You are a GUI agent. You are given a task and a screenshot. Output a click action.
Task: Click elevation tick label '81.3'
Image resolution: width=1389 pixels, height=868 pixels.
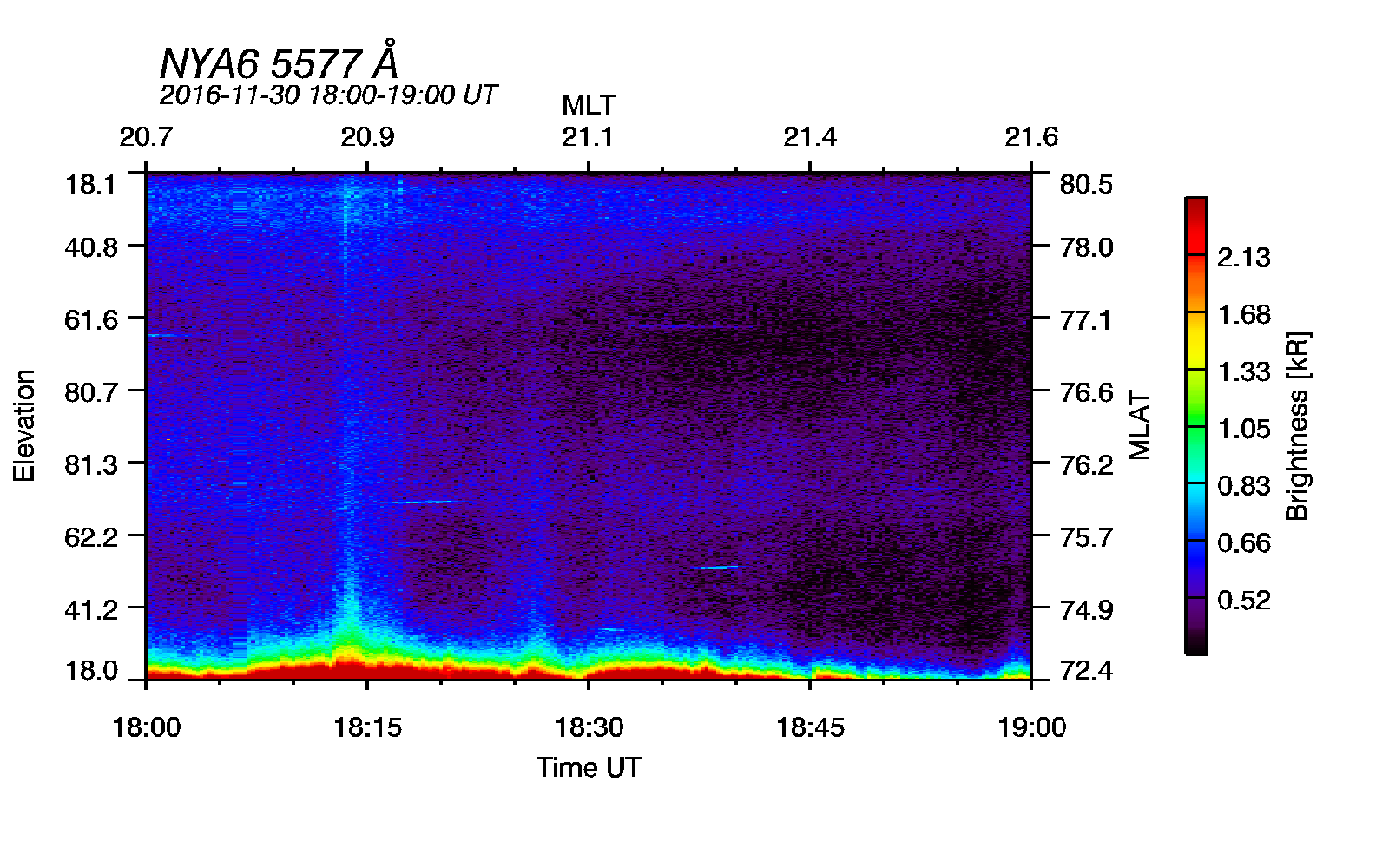tap(91, 465)
